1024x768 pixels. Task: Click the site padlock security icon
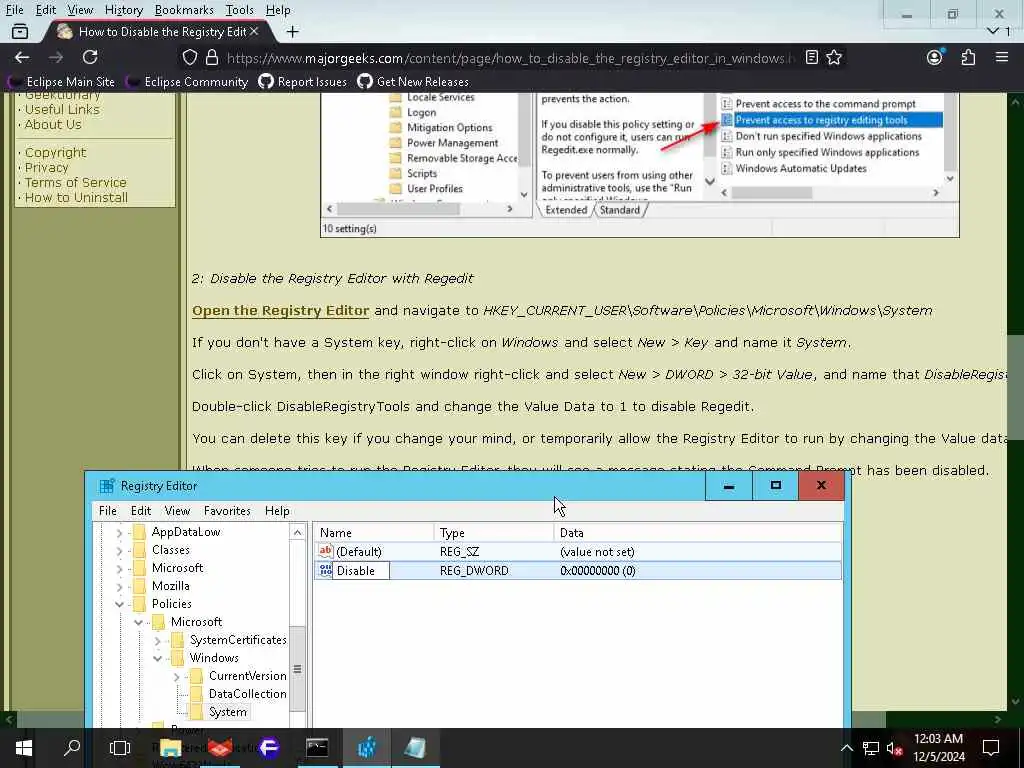(212, 57)
